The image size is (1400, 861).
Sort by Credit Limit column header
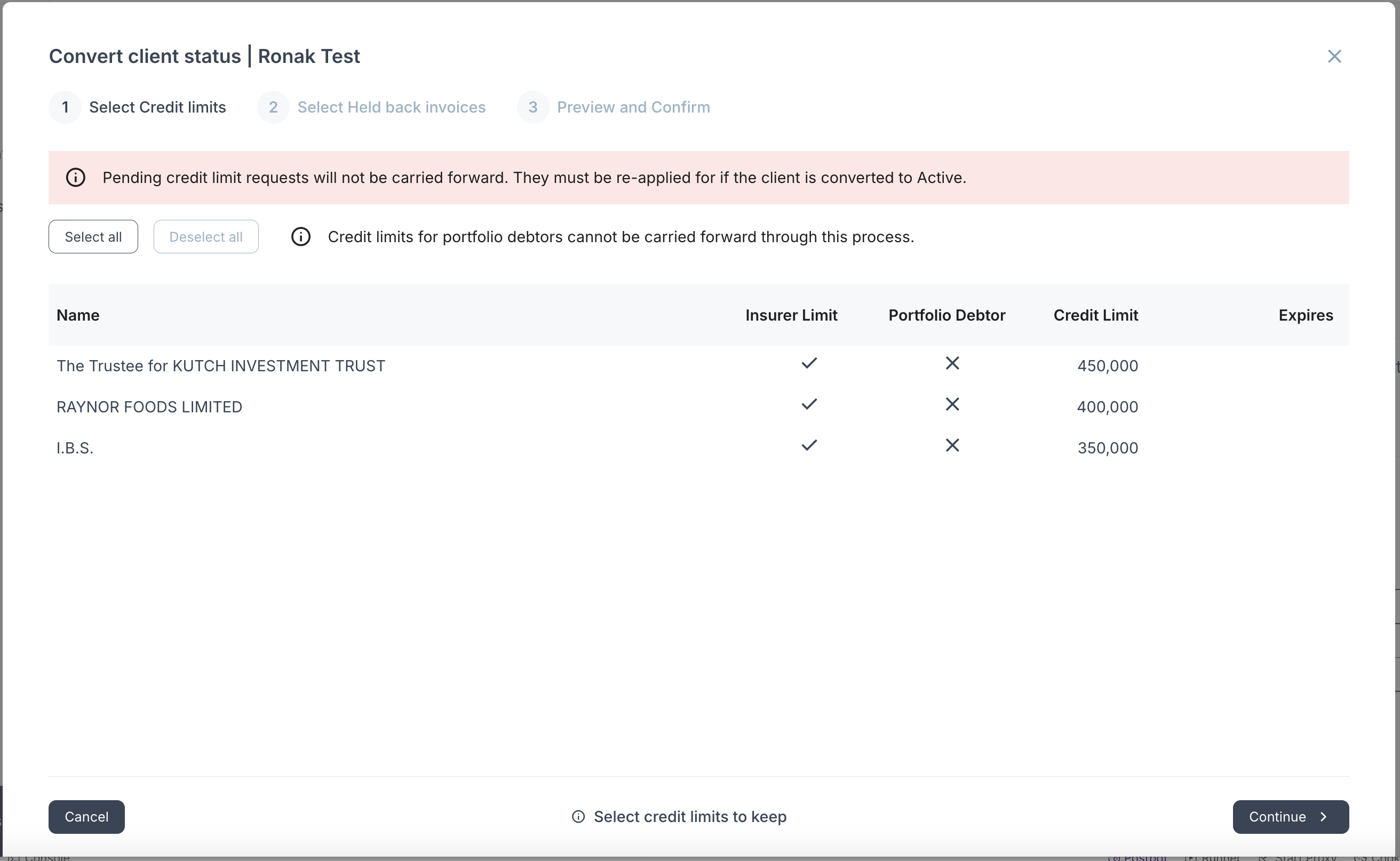click(1095, 315)
